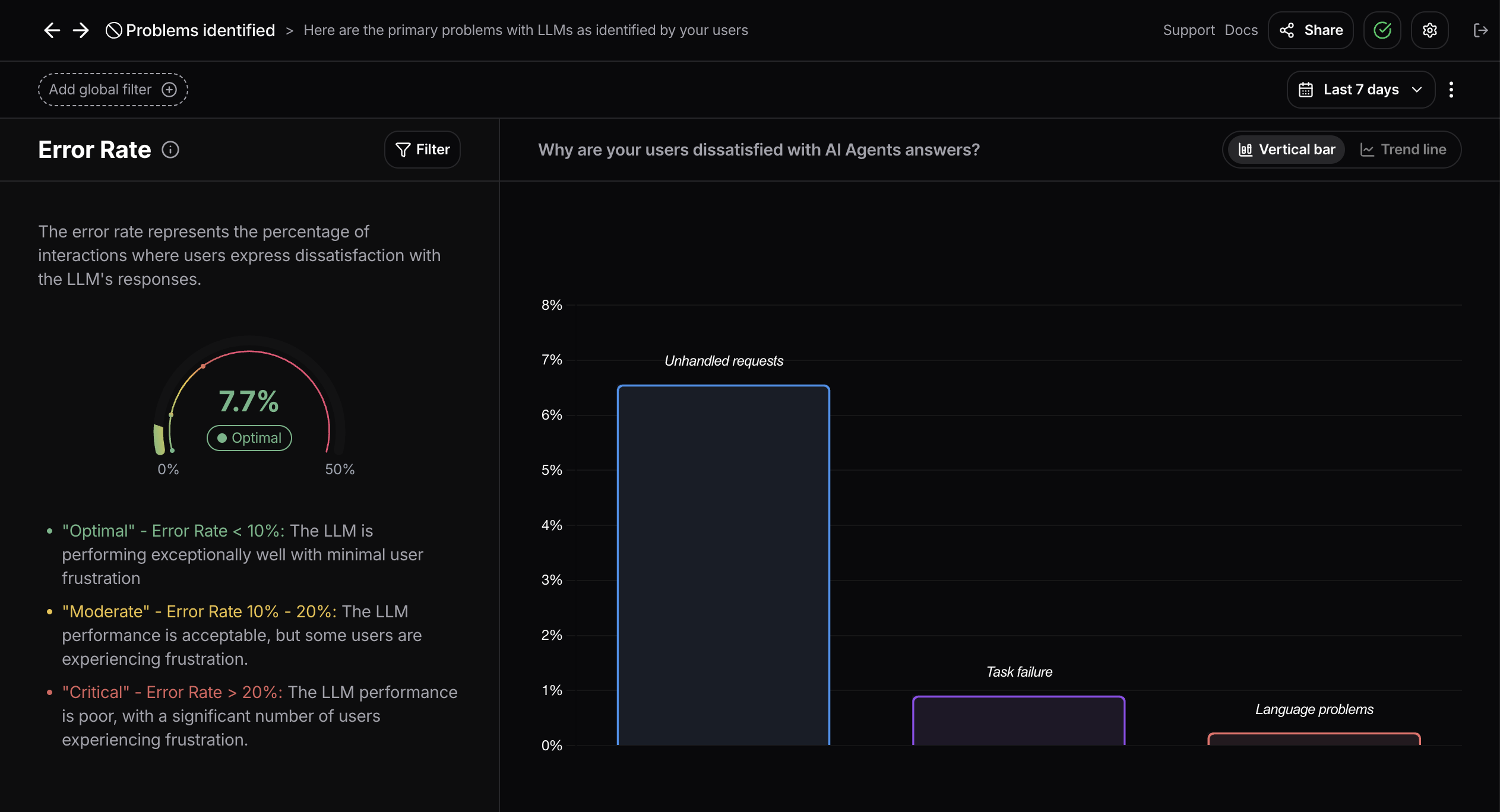Open the Docs menu link
This screenshot has height=812, width=1500.
pos(1241,30)
